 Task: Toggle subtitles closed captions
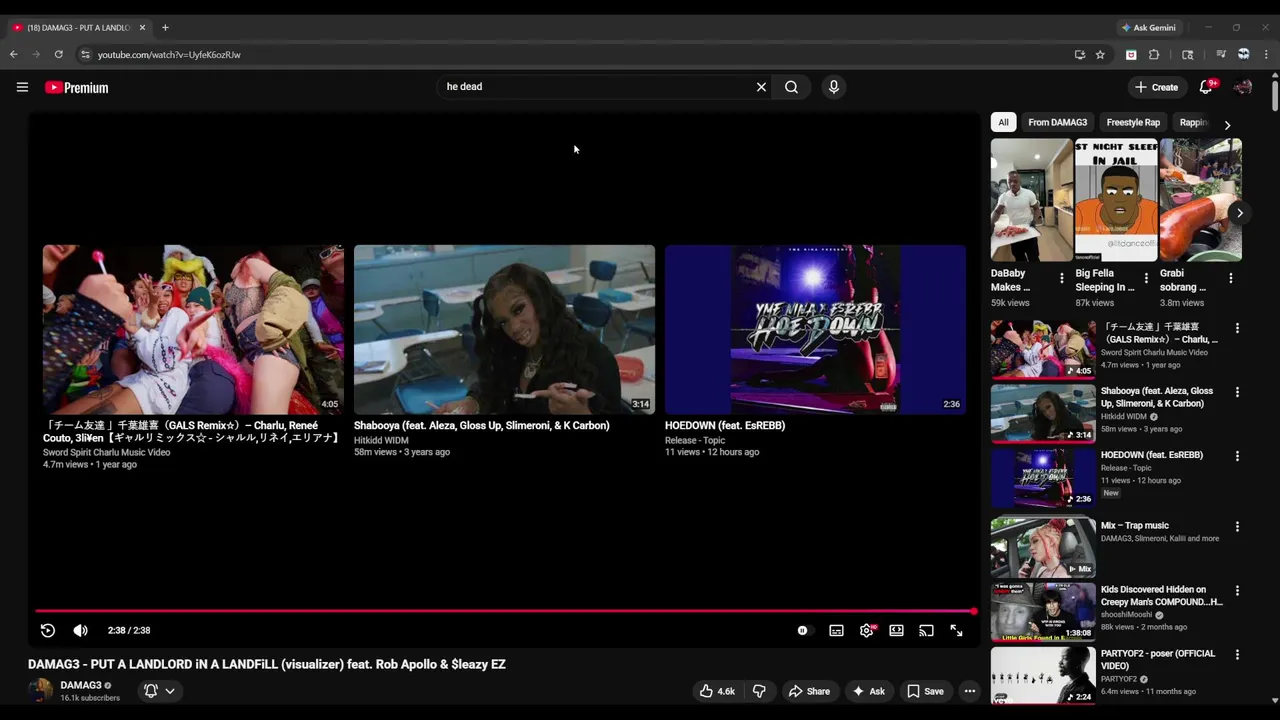836,630
